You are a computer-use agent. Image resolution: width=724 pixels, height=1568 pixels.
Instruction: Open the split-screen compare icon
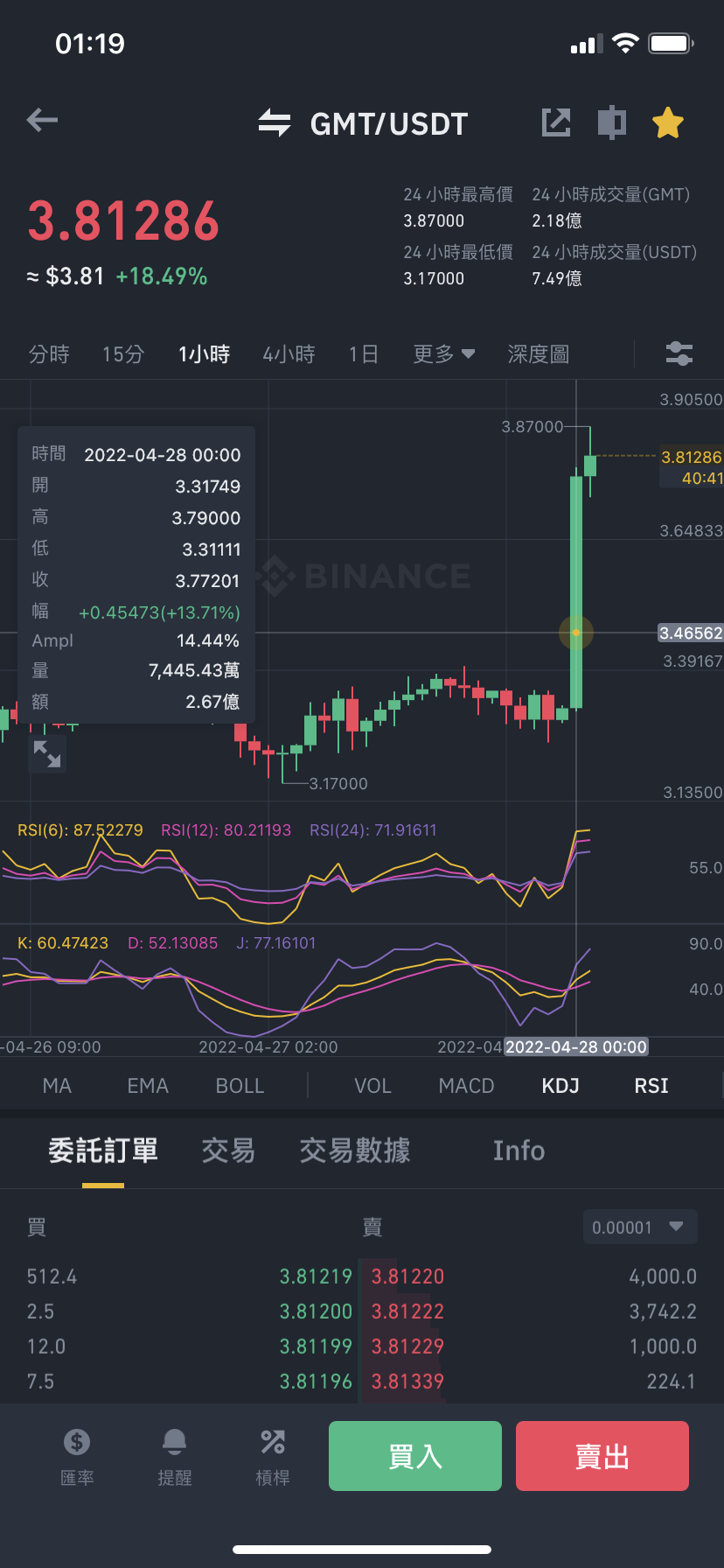click(x=612, y=122)
